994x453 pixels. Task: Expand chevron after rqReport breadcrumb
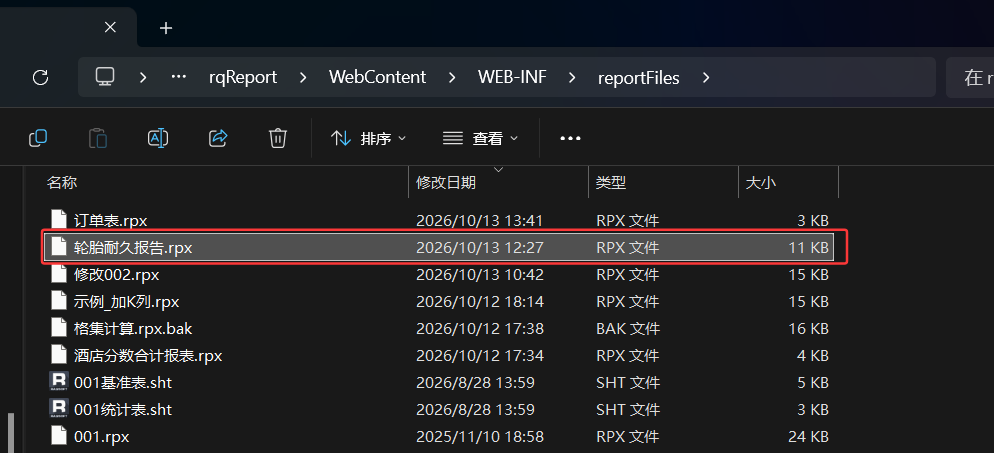tap(302, 77)
